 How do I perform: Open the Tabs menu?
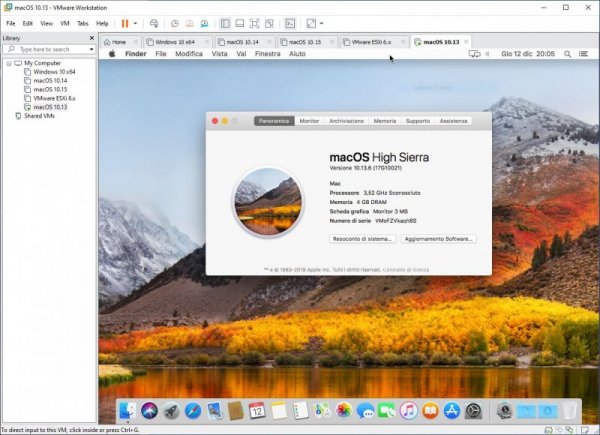click(83, 23)
